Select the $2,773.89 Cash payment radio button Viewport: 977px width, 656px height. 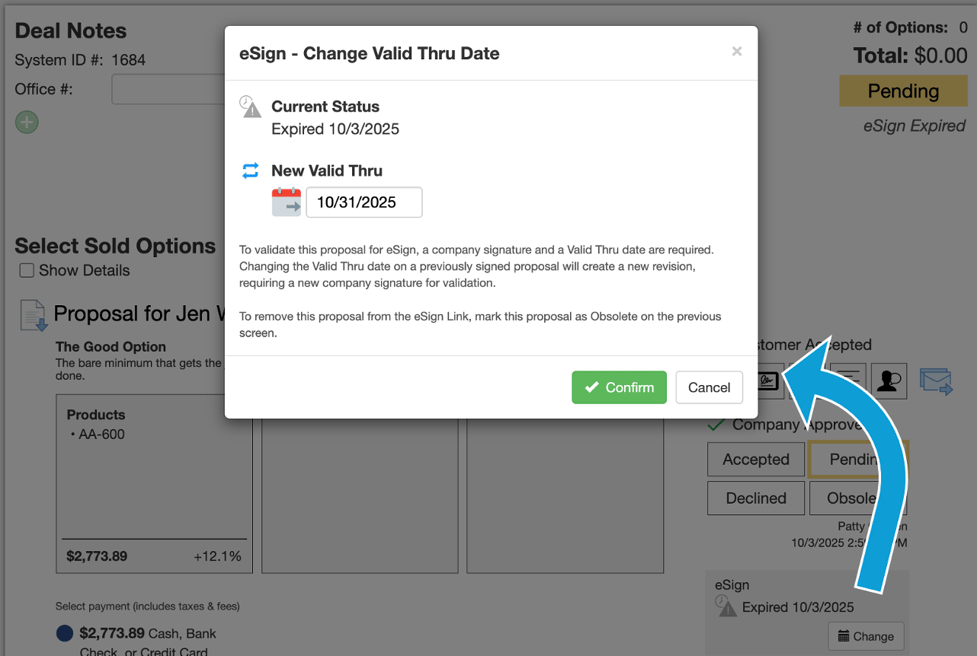pyautogui.click(x=64, y=633)
